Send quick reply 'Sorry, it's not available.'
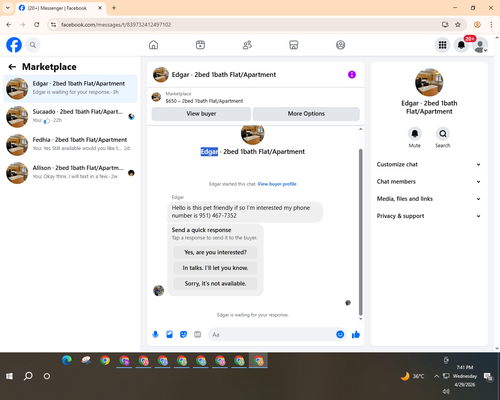The height and width of the screenshot is (400, 500). (215, 284)
